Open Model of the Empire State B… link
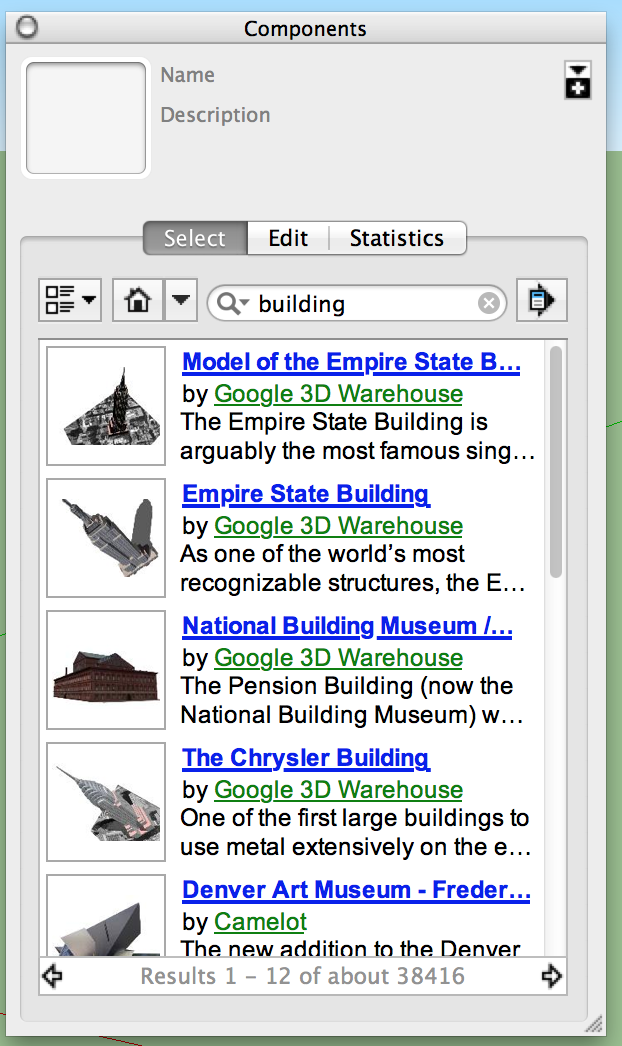Viewport: 622px width, 1046px height. click(351, 362)
